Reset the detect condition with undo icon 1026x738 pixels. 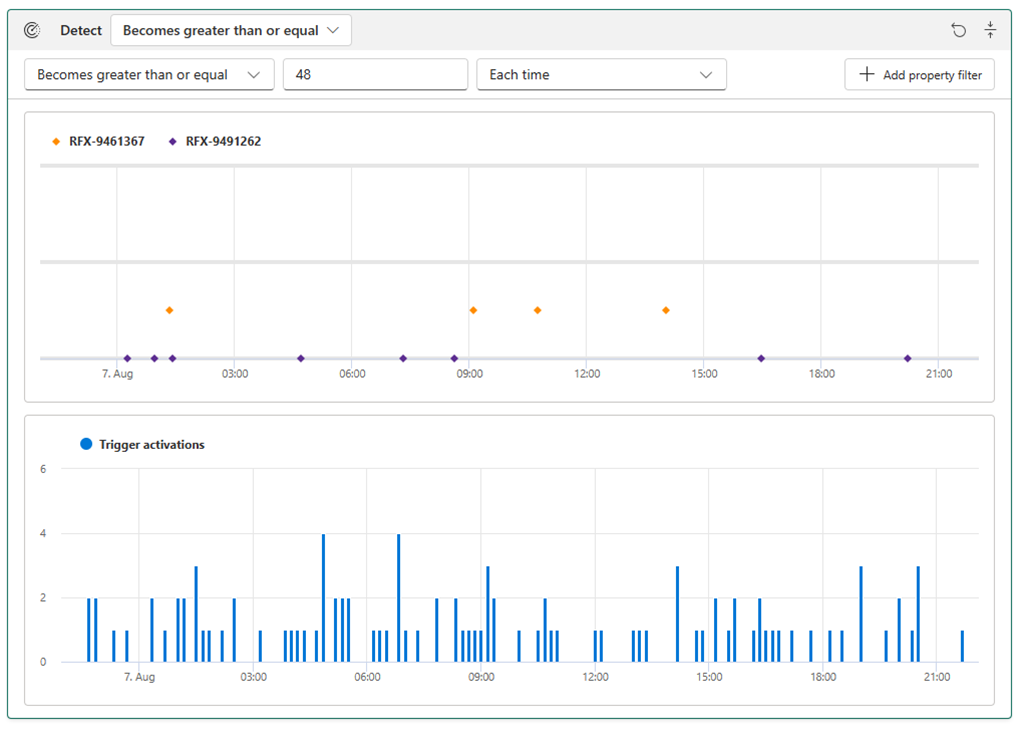(959, 30)
